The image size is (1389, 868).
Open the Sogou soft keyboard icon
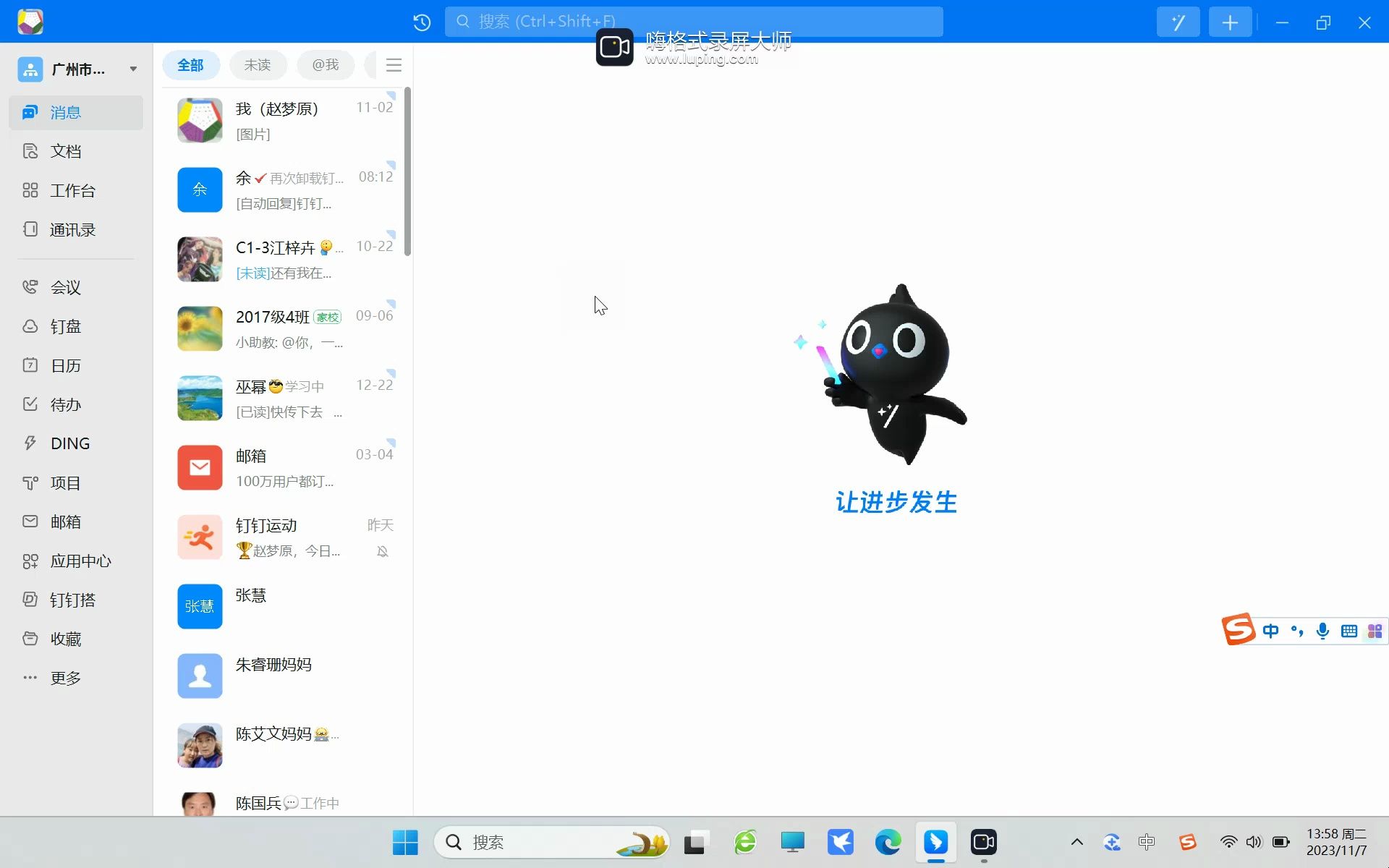pos(1348,631)
